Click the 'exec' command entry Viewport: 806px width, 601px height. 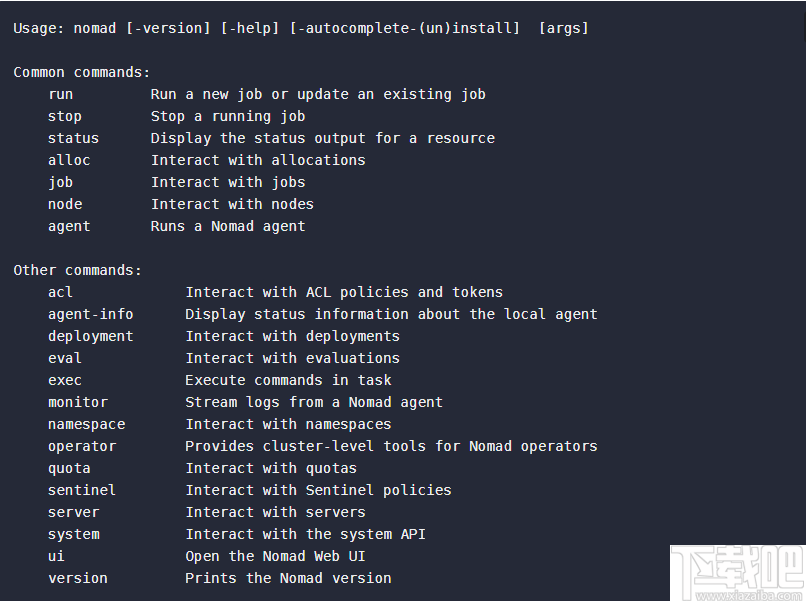coord(65,380)
